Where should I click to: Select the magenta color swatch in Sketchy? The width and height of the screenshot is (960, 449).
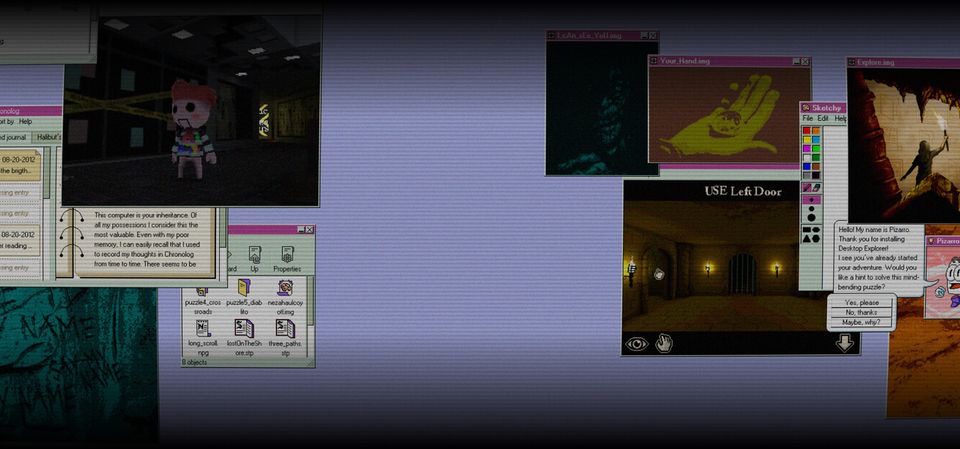(807, 148)
